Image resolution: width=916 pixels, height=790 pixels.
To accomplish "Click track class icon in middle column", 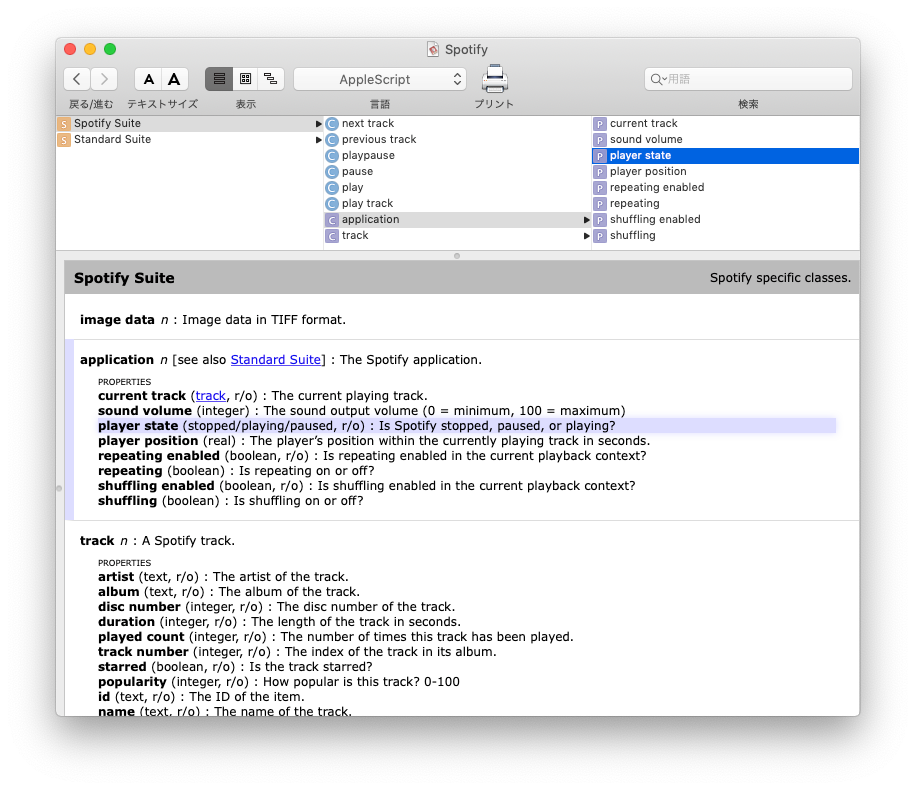I will 332,236.
